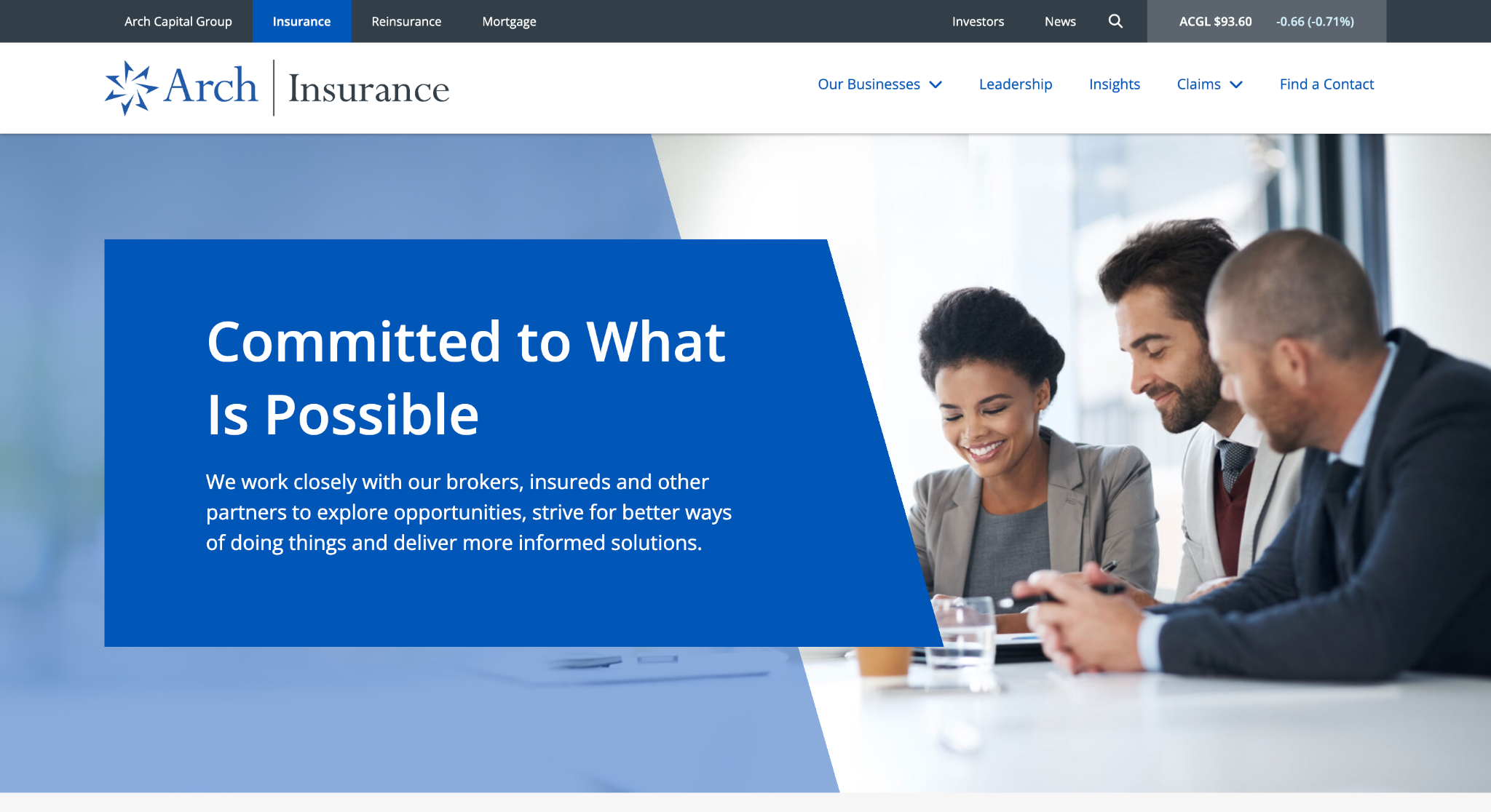The height and width of the screenshot is (812, 1491).
Task: Visit the News page
Action: (1060, 21)
